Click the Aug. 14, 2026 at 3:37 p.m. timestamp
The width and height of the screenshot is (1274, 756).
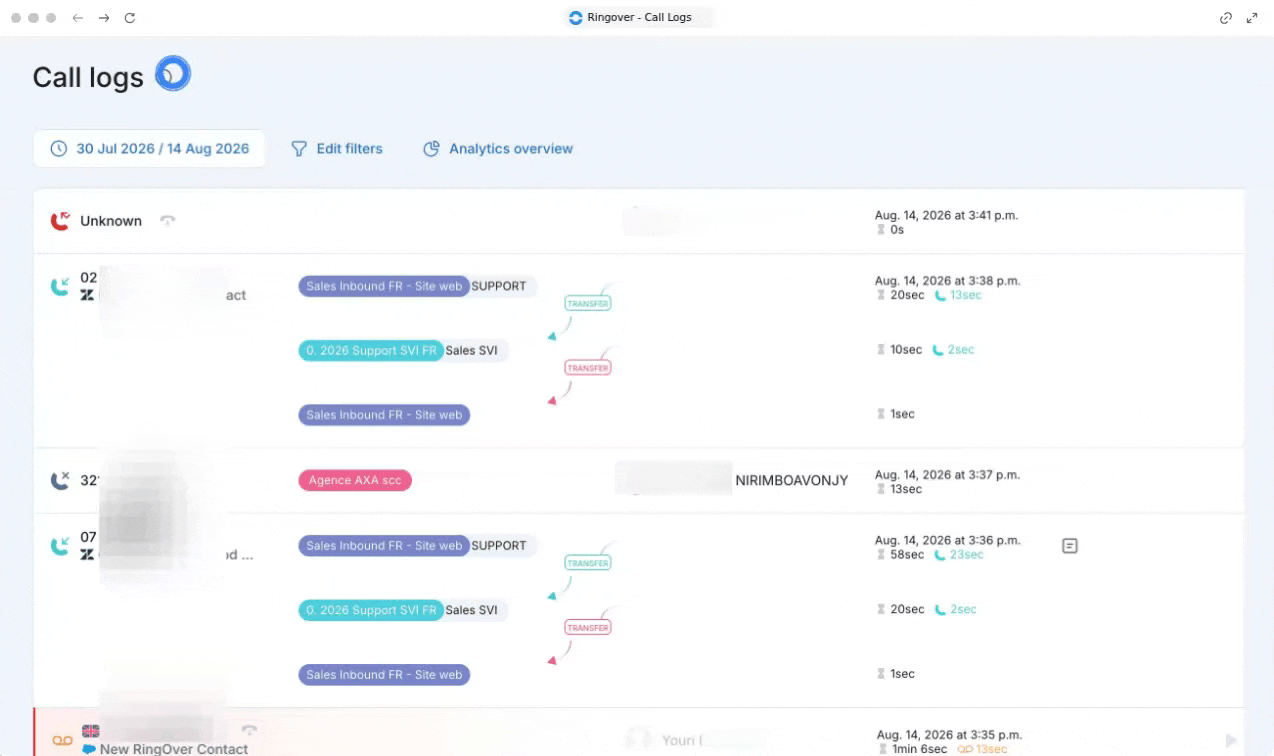pyautogui.click(x=946, y=475)
